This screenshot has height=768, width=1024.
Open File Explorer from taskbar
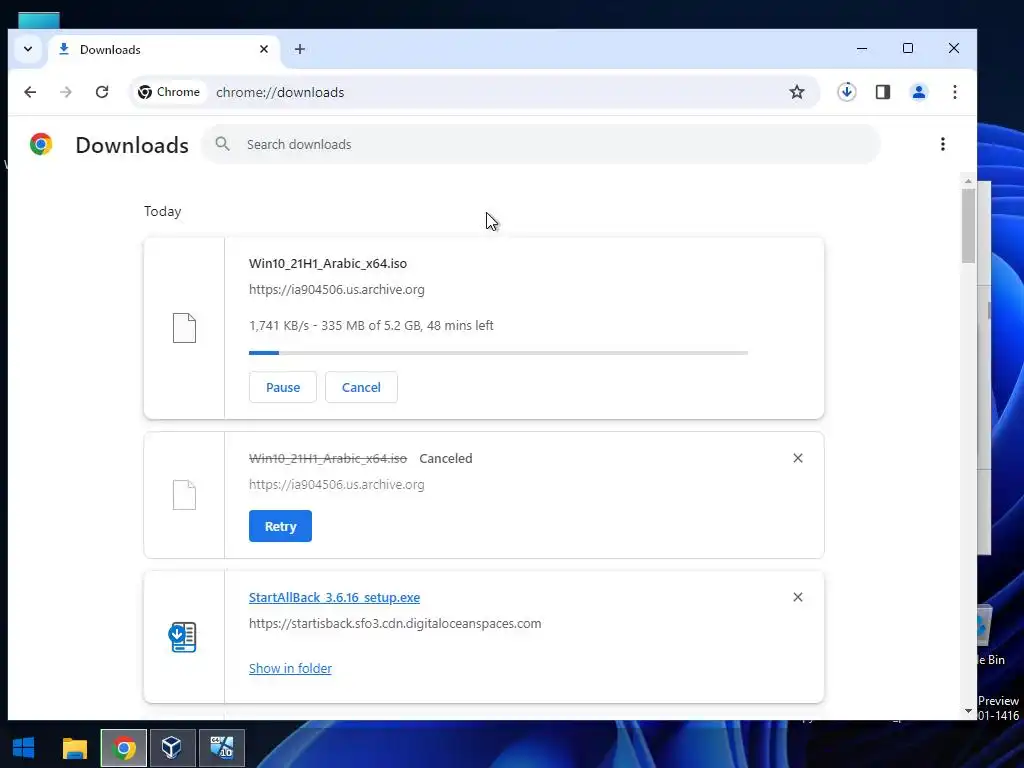click(74, 748)
